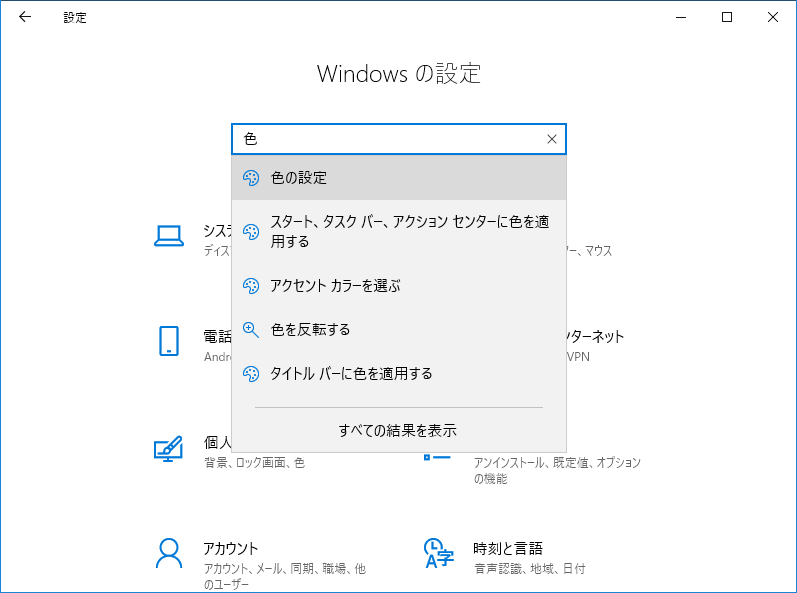Viewport: 797px width, 593px height.
Task: Open the phone (電話) icon category
Action: pos(169,341)
